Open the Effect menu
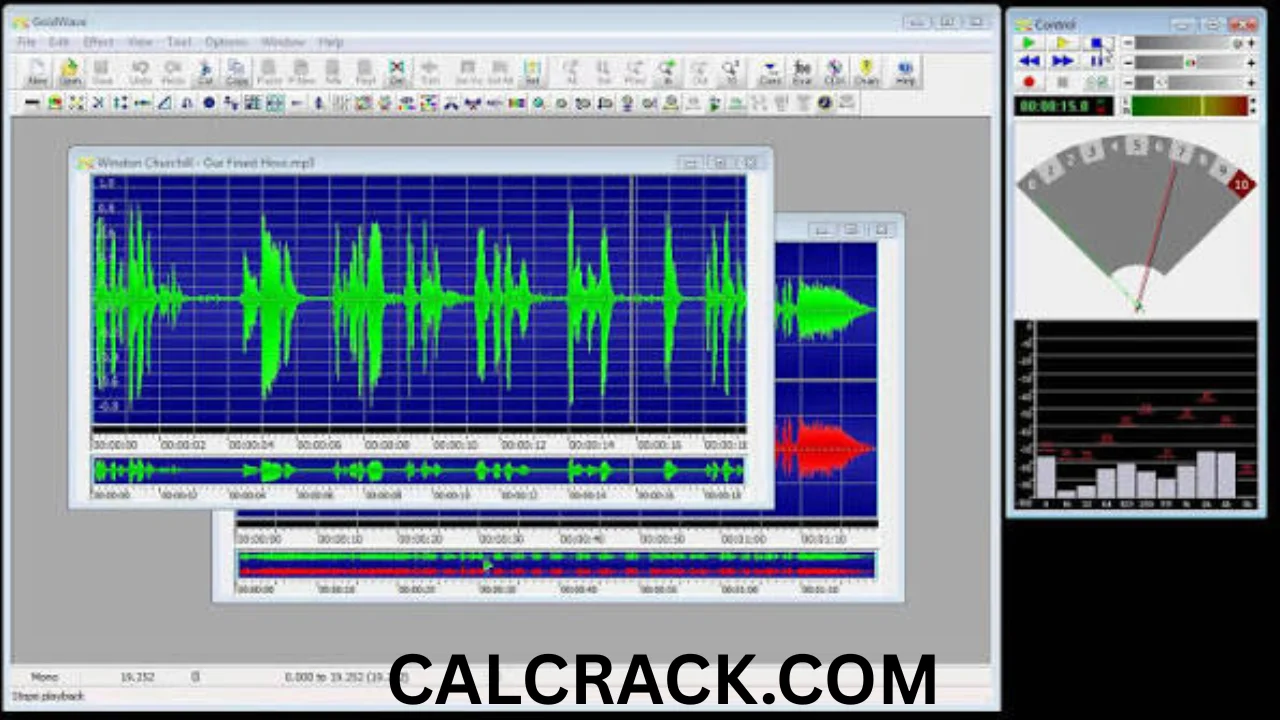Viewport: 1280px width, 720px height. (x=98, y=42)
